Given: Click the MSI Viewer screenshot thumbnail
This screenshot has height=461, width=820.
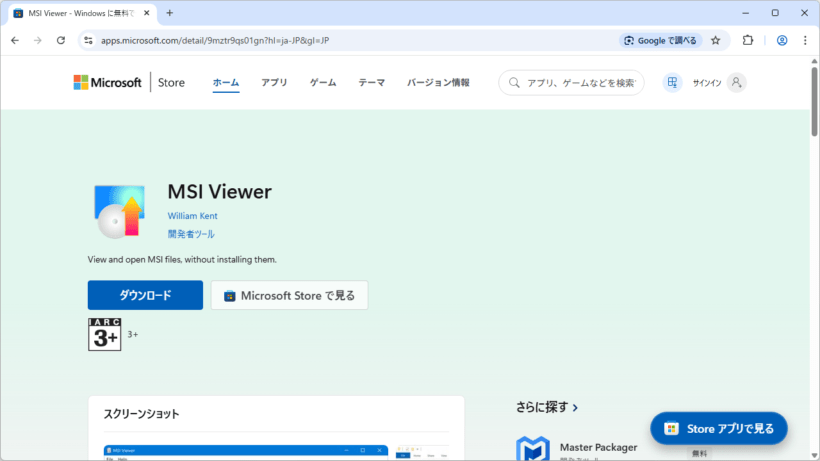Looking at the screenshot, I should [x=246, y=453].
